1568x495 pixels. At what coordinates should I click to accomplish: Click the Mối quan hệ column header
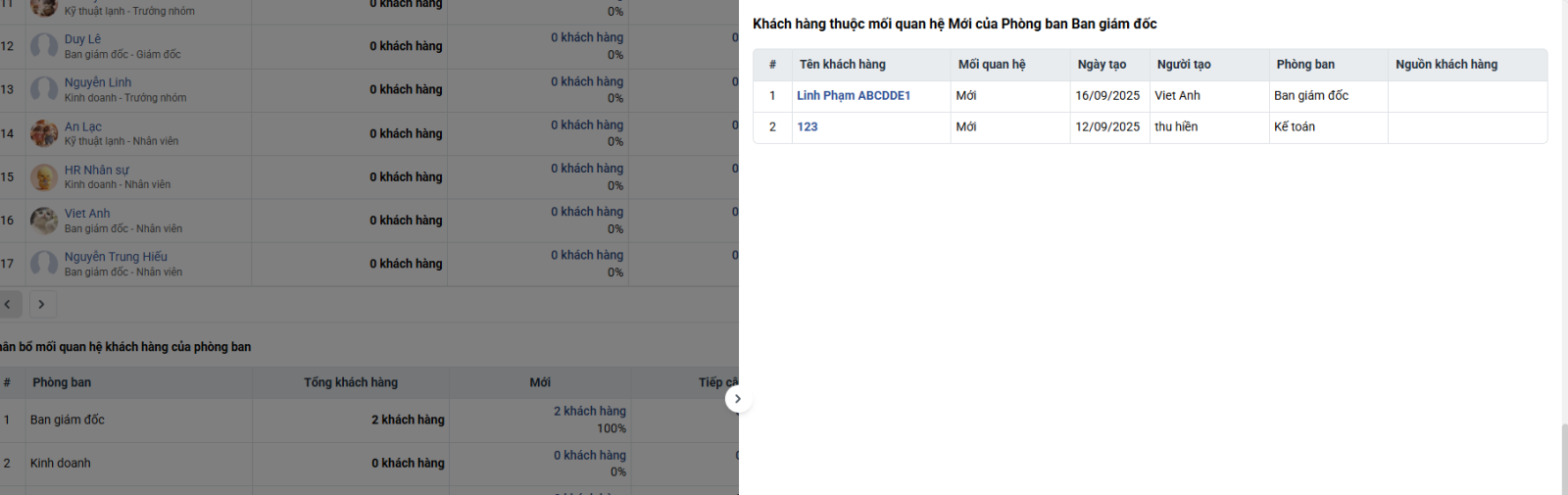(x=992, y=65)
